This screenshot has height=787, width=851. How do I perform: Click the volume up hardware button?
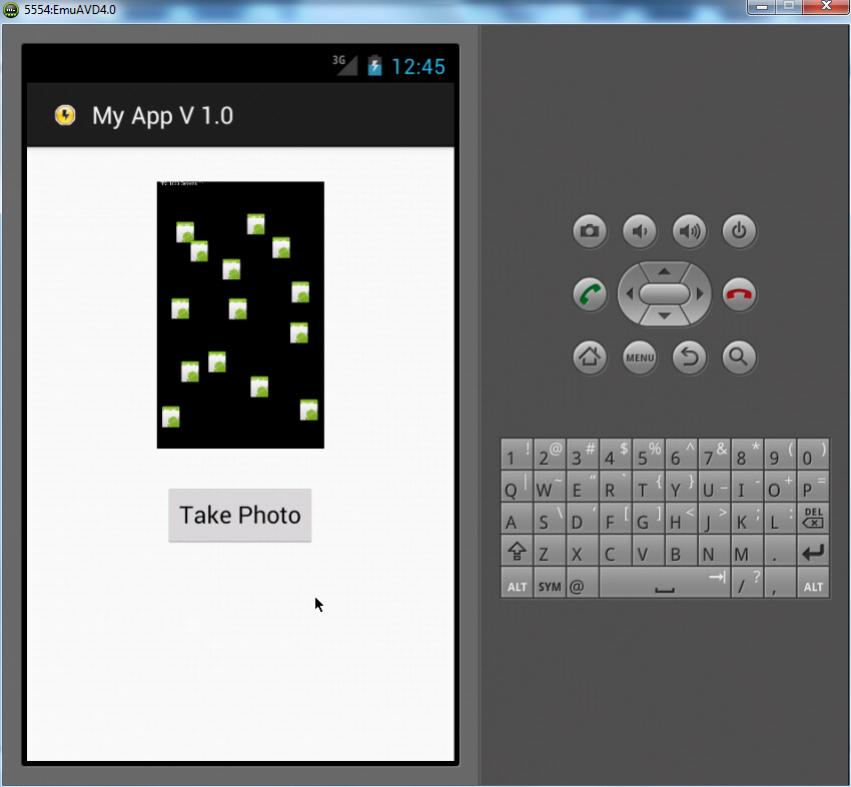click(689, 231)
